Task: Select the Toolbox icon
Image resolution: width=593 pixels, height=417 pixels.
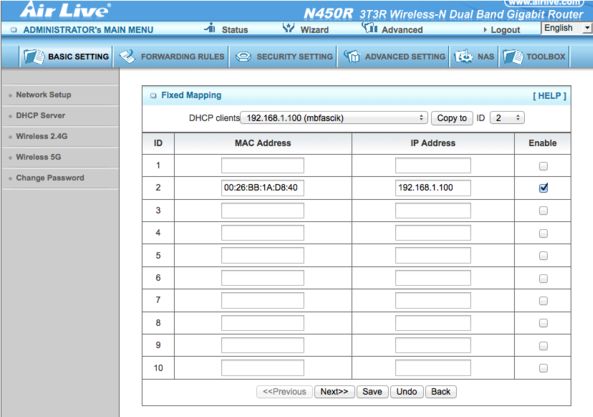Action: pyautogui.click(x=513, y=57)
